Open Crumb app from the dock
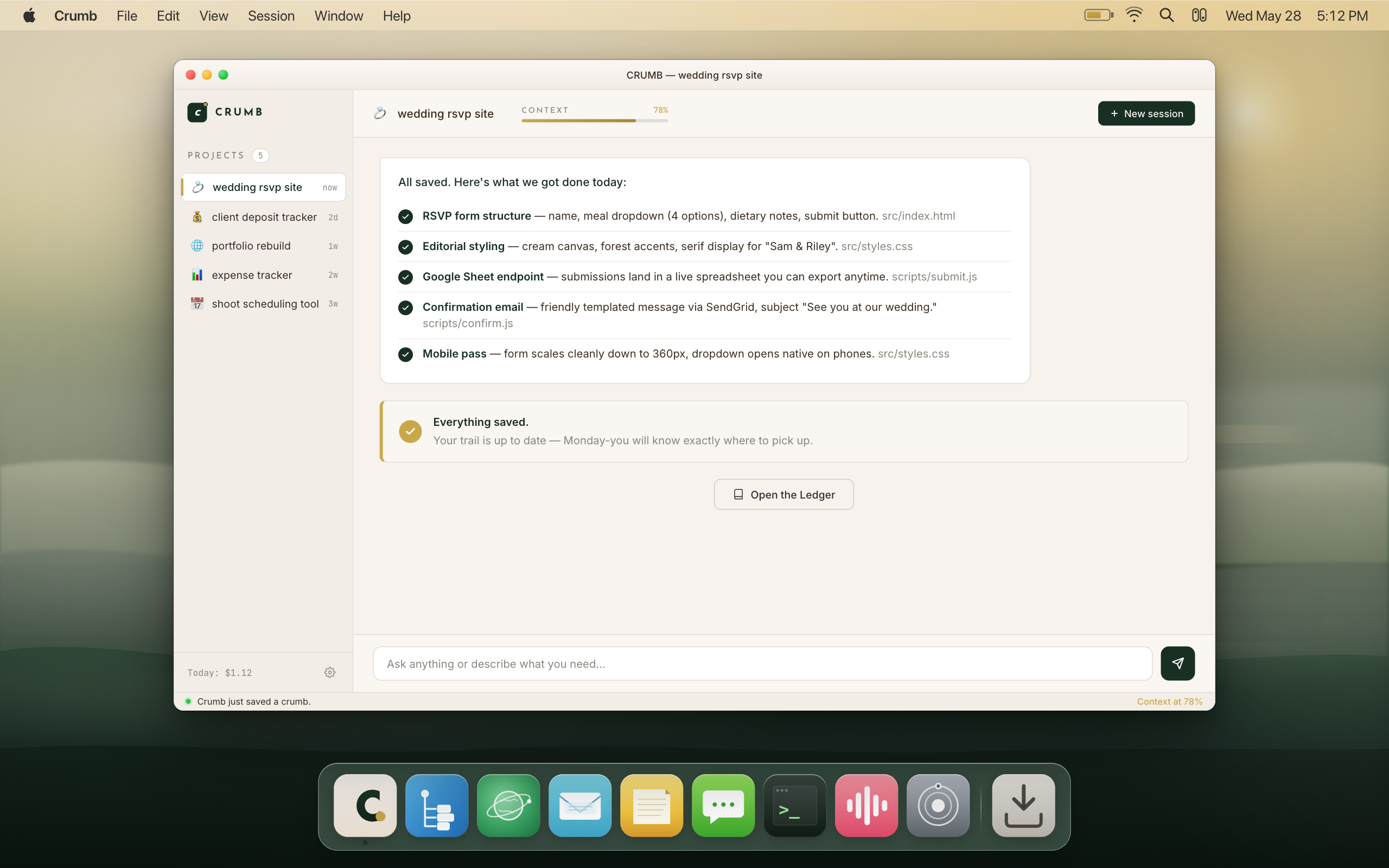The image size is (1389, 868). [365, 806]
